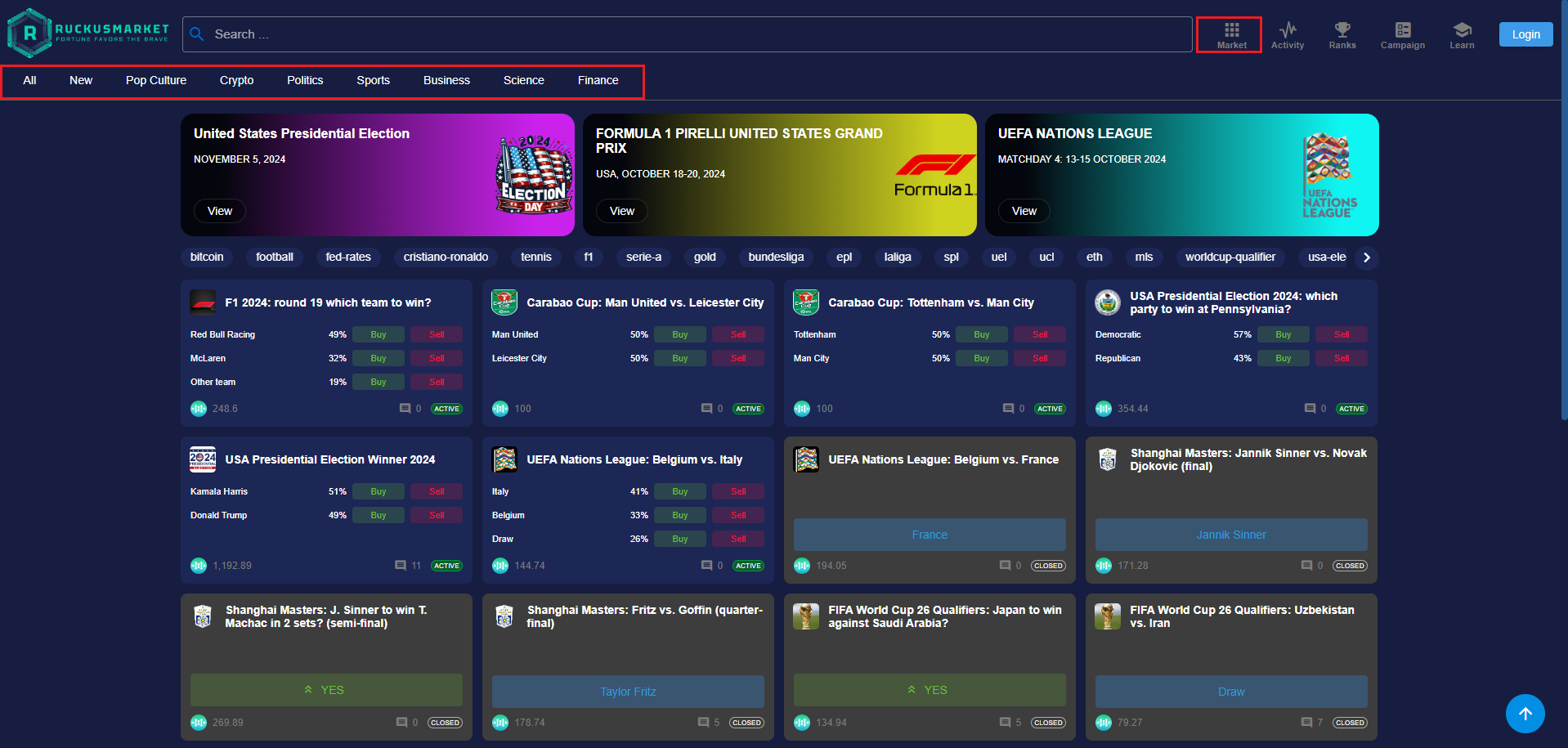Viewport: 1568px width, 748px height.
Task: View the UEFA Nations League banner
Action: click(x=1024, y=211)
